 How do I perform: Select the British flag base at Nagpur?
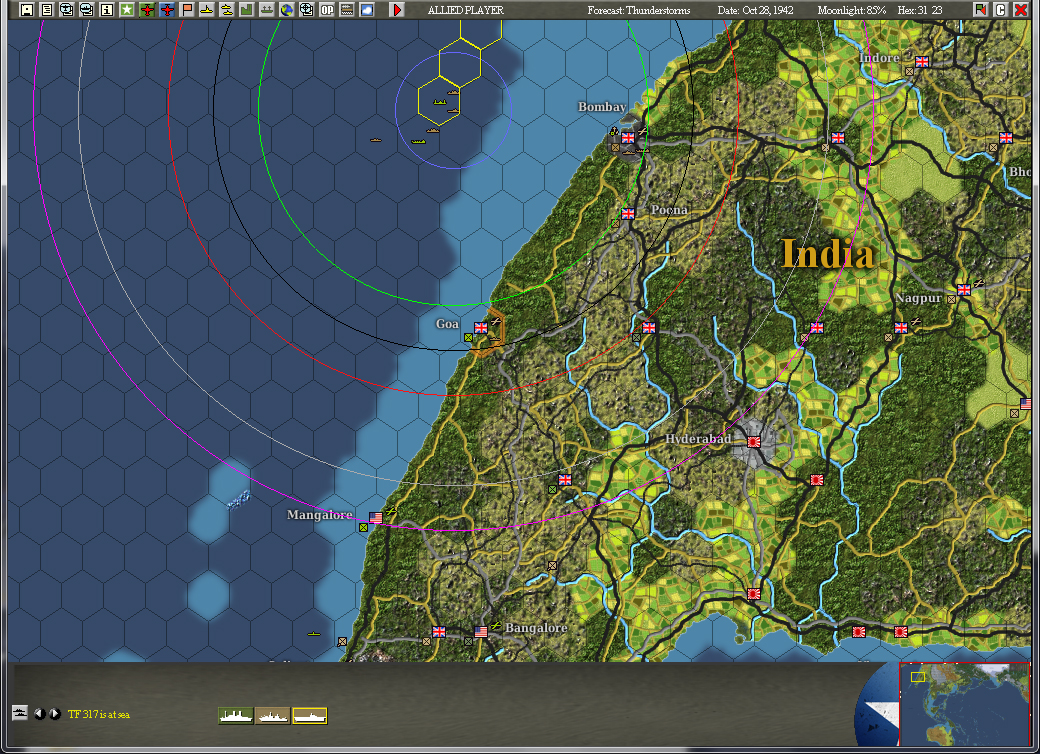964,289
